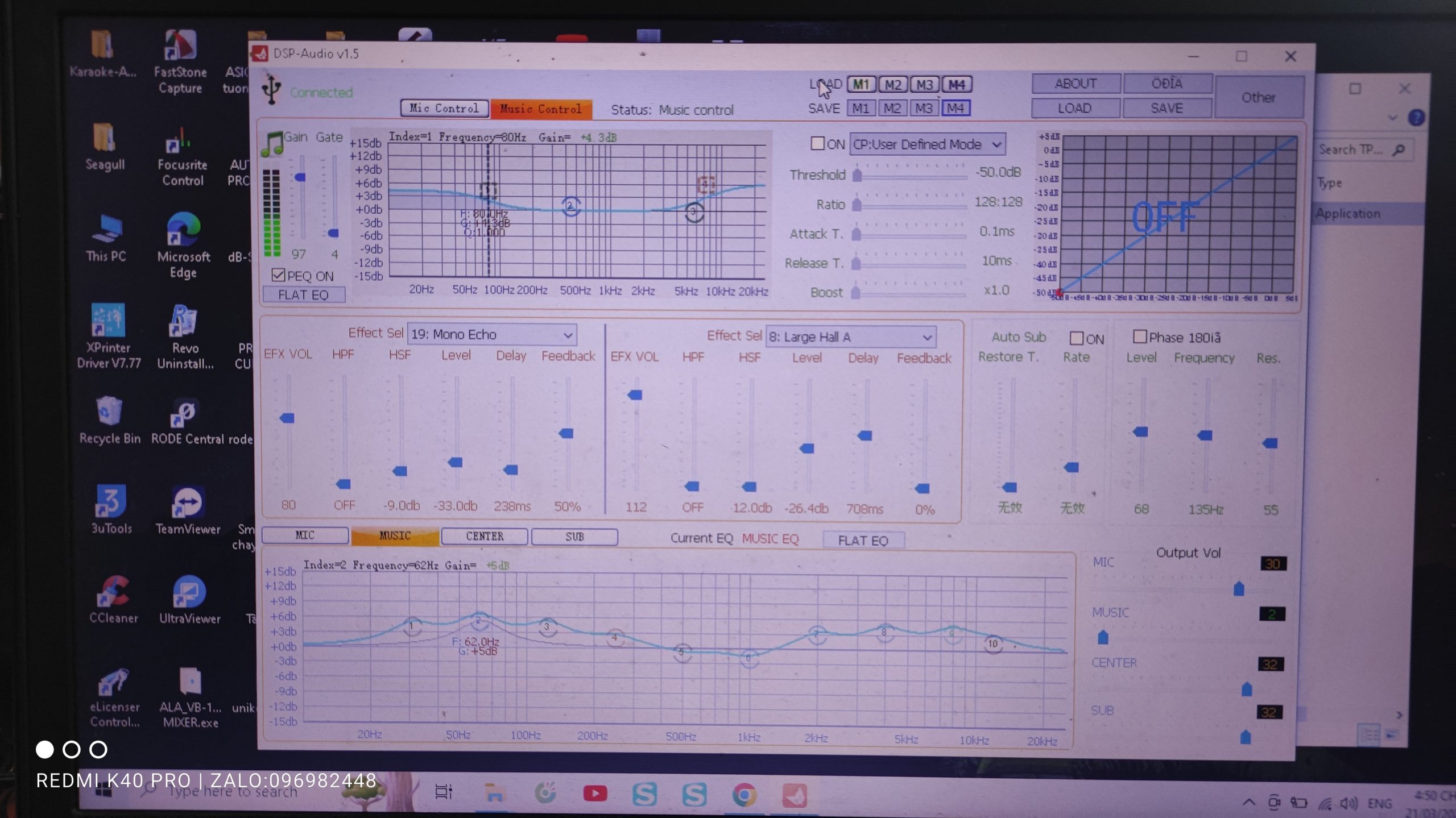Image resolution: width=1456 pixels, height=818 pixels.
Task: Open the CCleaner desktop icon
Action: pos(113,592)
